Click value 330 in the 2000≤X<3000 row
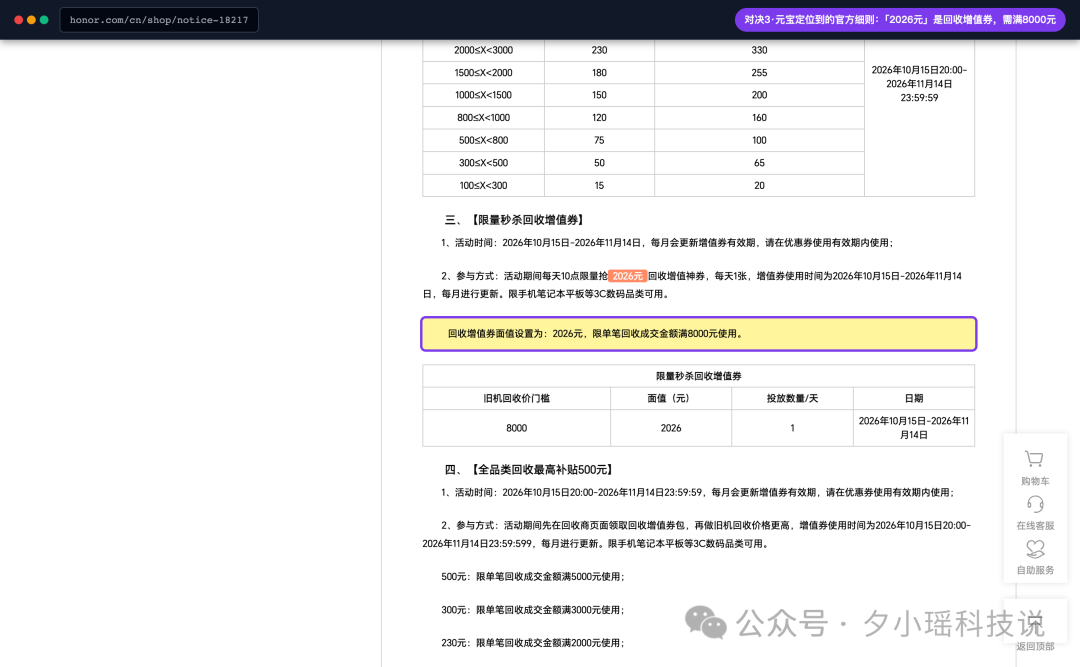1080x667 pixels. 759,50
